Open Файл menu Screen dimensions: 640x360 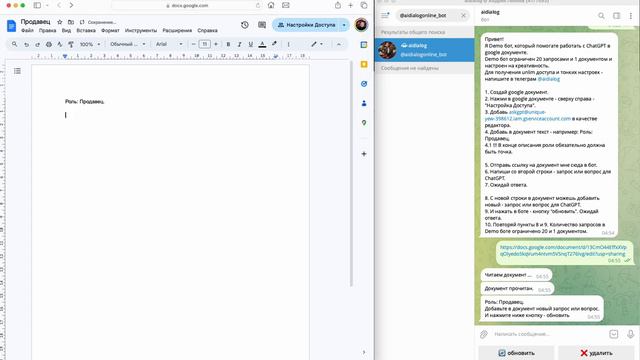27,31
